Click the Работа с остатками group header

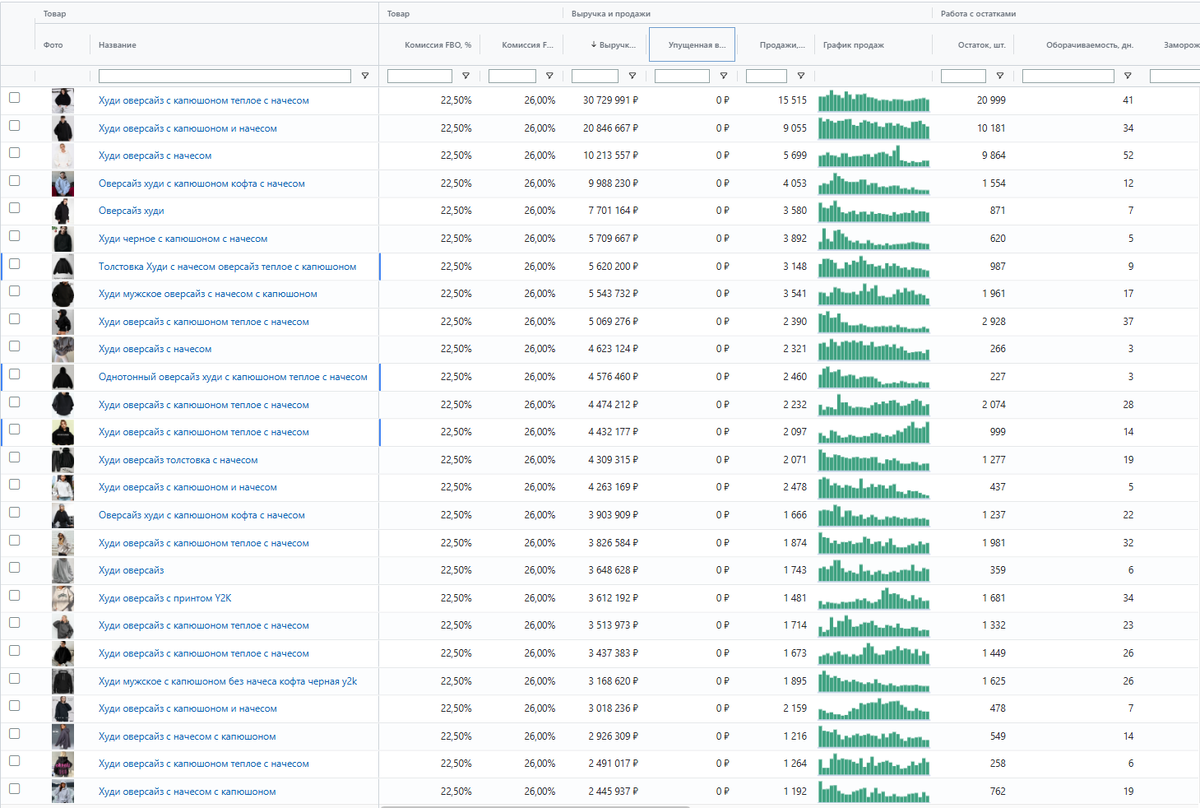click(x=976, y=14)
